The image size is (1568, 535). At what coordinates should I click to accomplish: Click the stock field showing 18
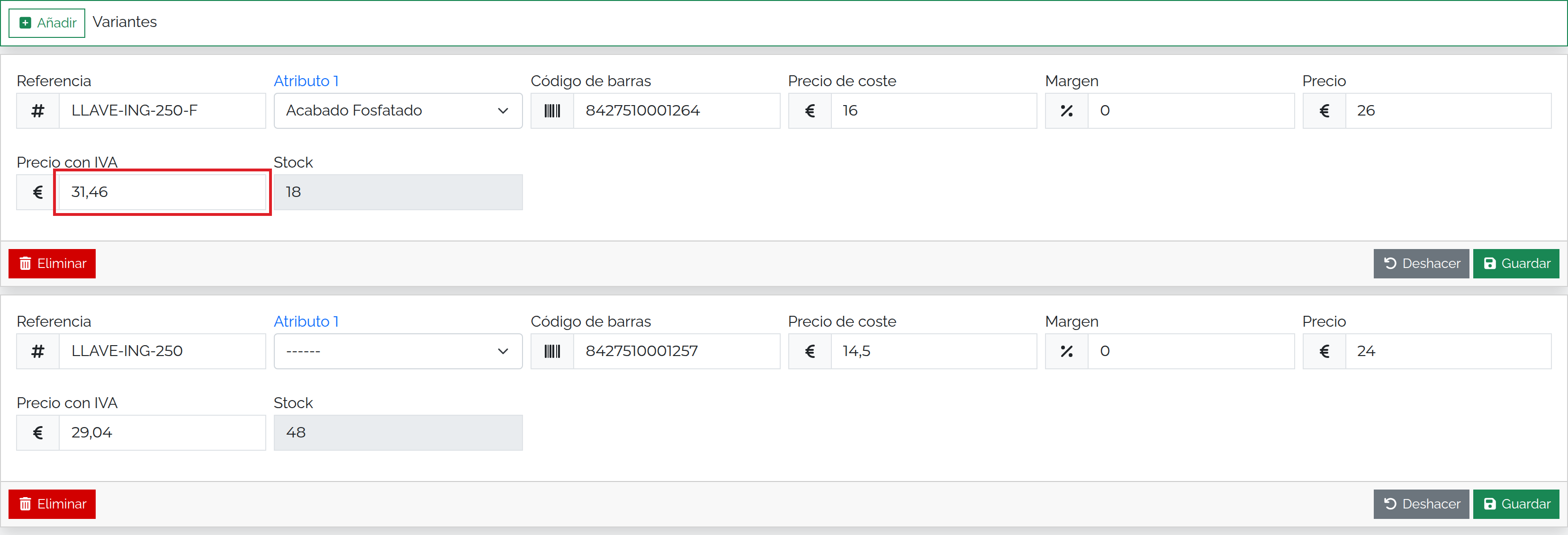click(x=398, y=192)
